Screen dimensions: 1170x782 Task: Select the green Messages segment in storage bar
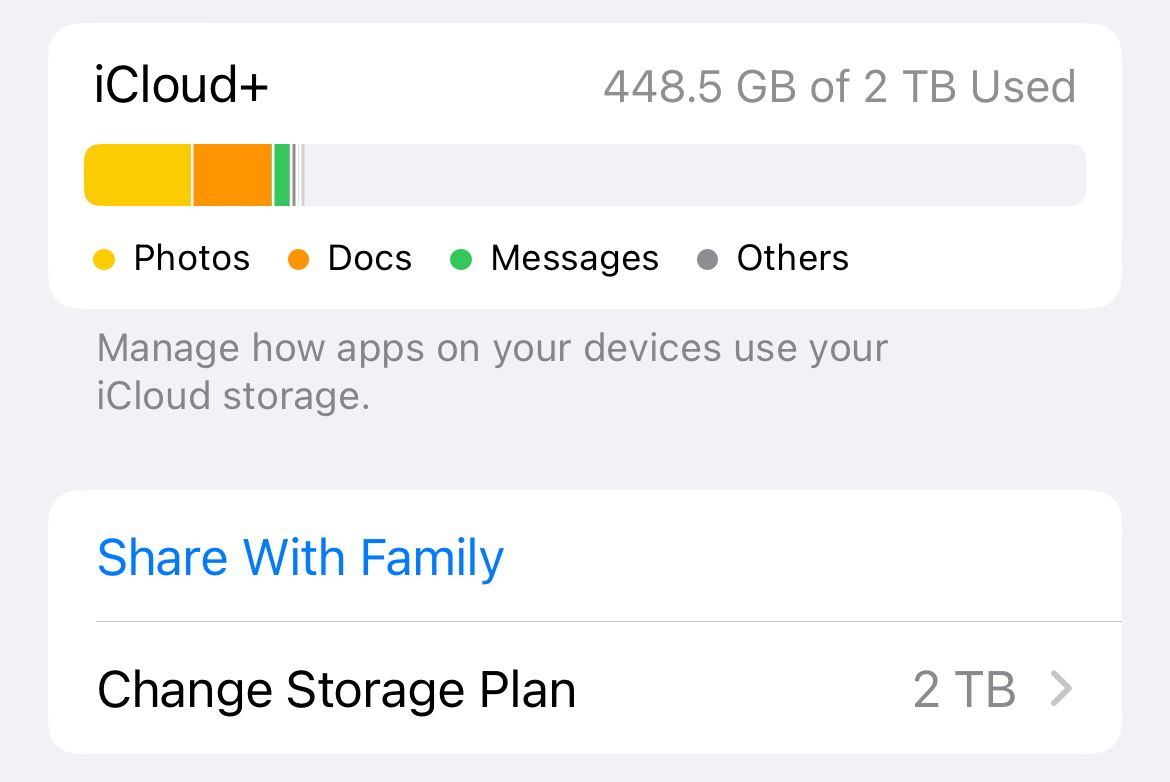click(x=283, y=175)
